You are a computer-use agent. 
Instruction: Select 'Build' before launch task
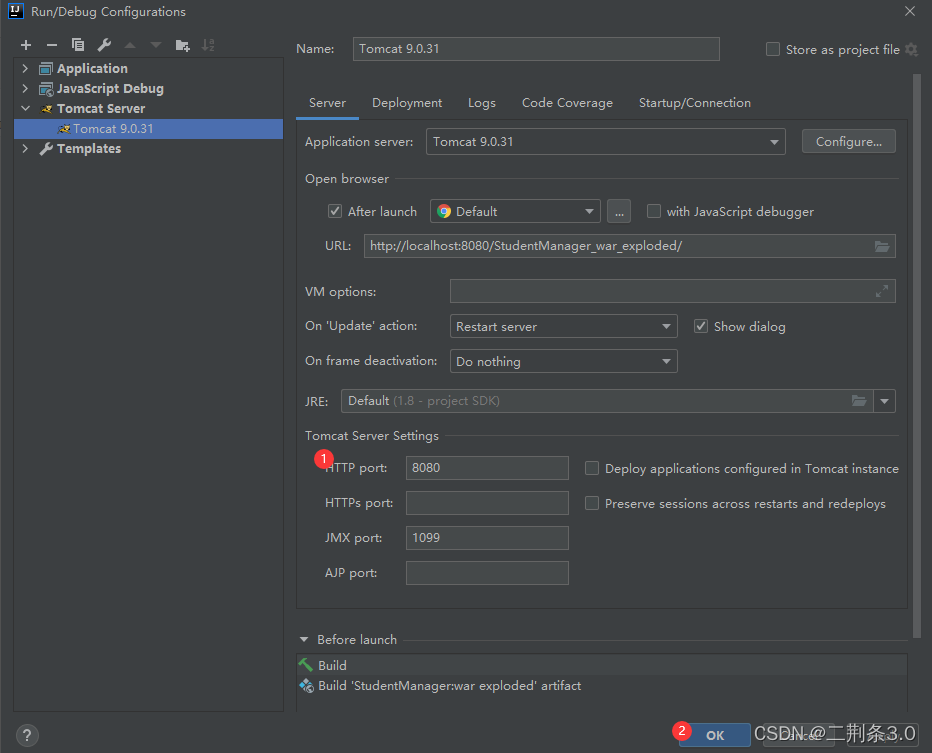pyautogui.click(x=602, y=665)
